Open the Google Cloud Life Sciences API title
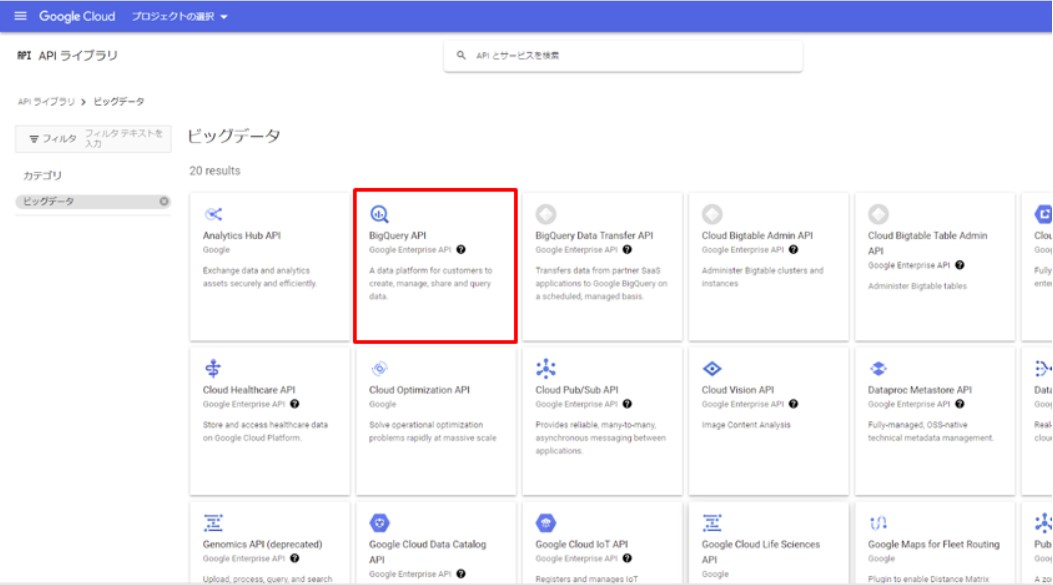The image size is (1053, 585). 761,552
